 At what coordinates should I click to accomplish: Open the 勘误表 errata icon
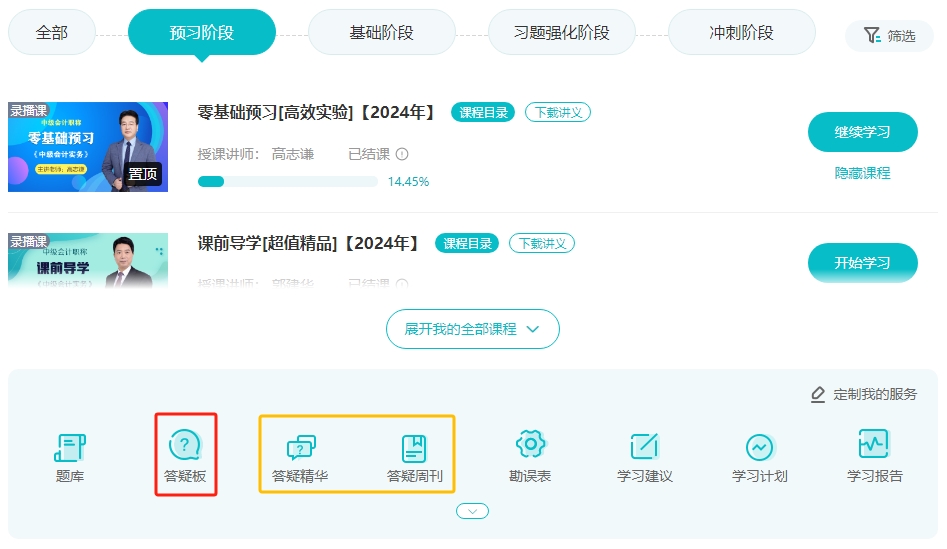(x=530, y=445)
